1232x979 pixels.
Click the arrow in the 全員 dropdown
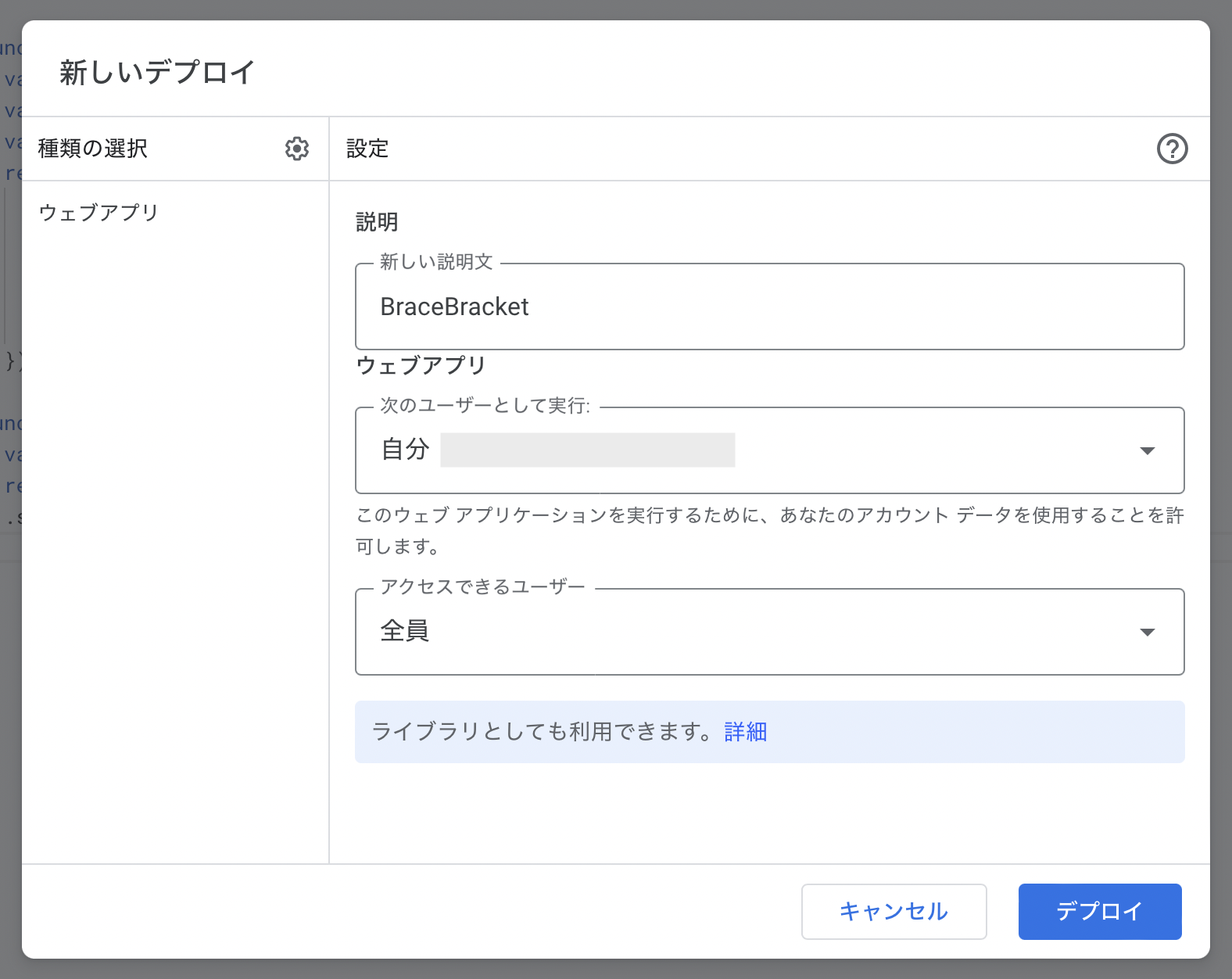(x=1147, y=632)
